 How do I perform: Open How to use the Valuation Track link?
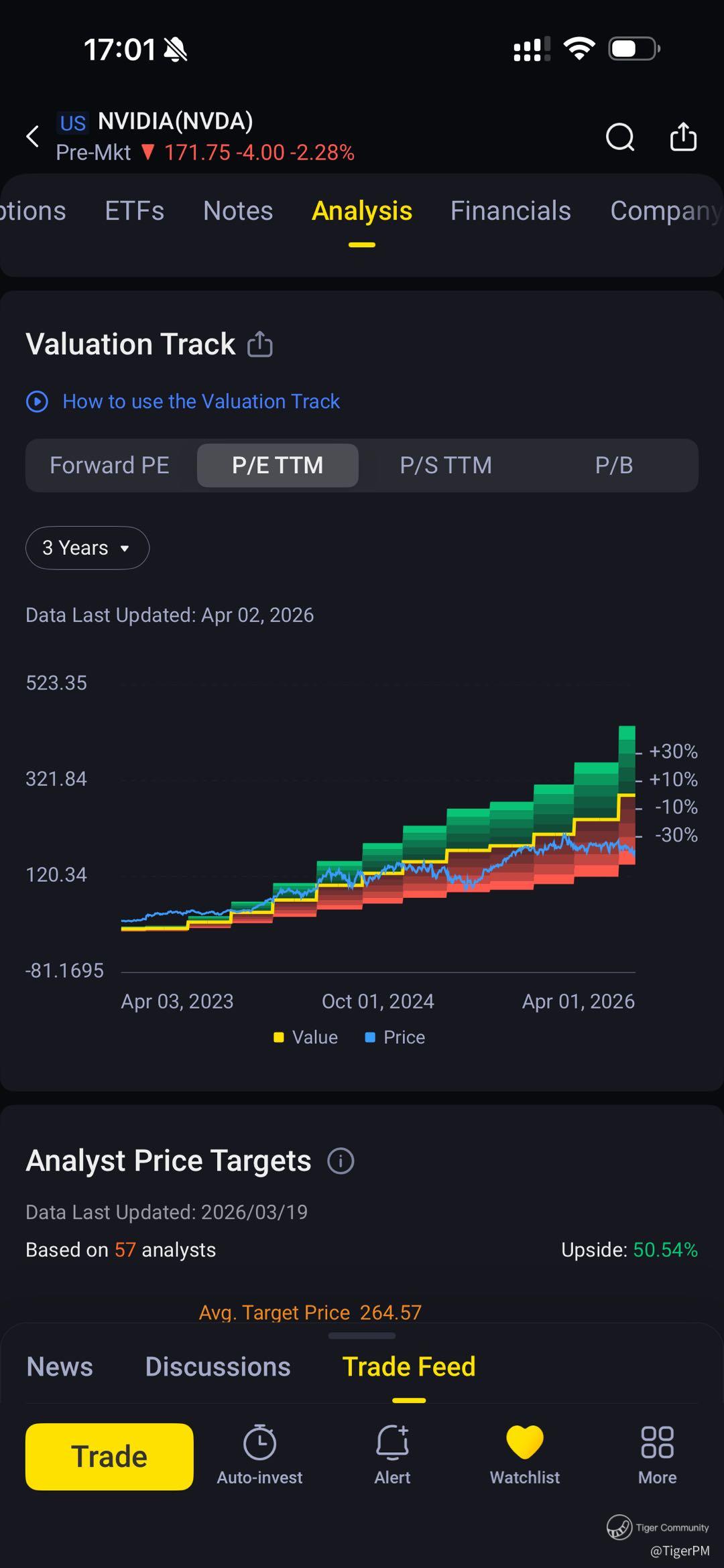point(201,401)
